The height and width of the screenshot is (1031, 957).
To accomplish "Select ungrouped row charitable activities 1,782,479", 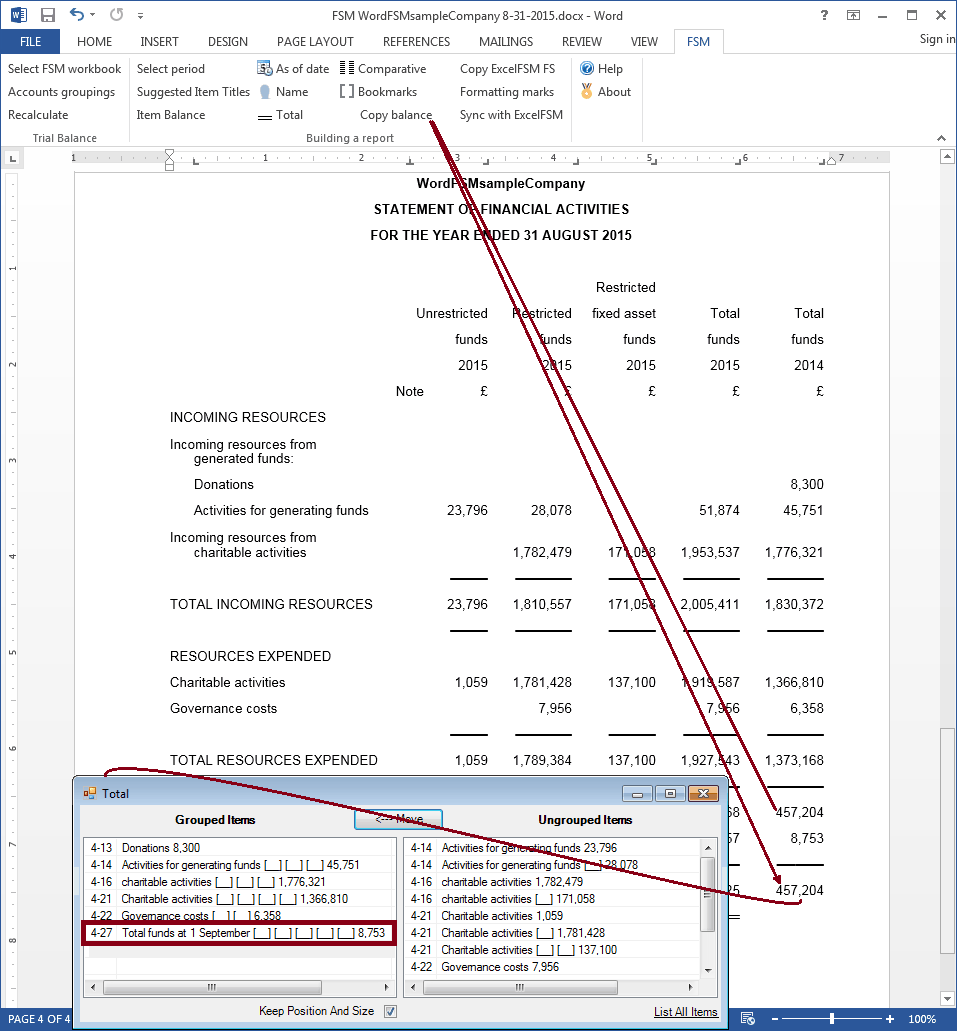I will (x=552, y=882).
